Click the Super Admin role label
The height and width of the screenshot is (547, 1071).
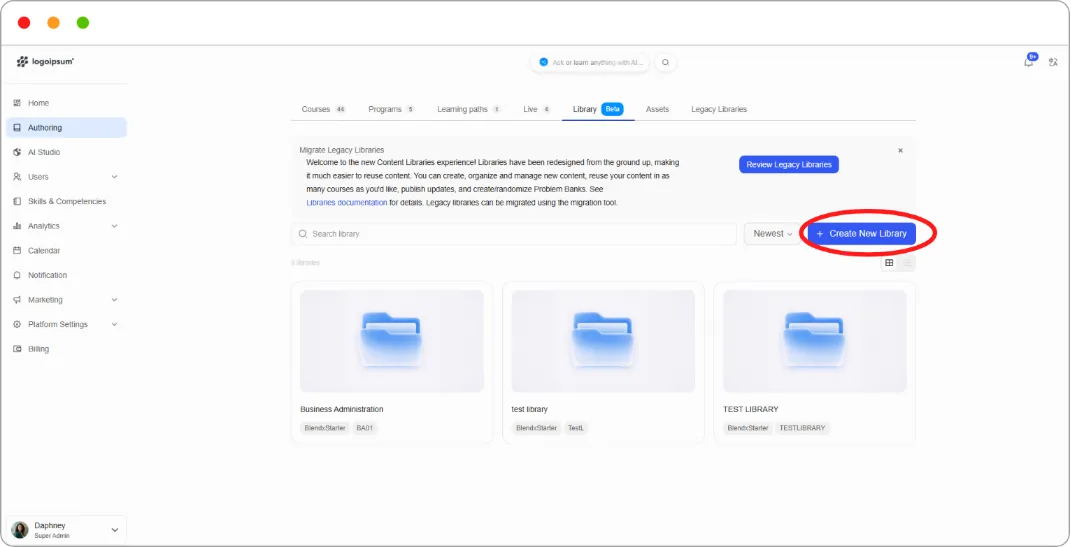coord(52,536)
